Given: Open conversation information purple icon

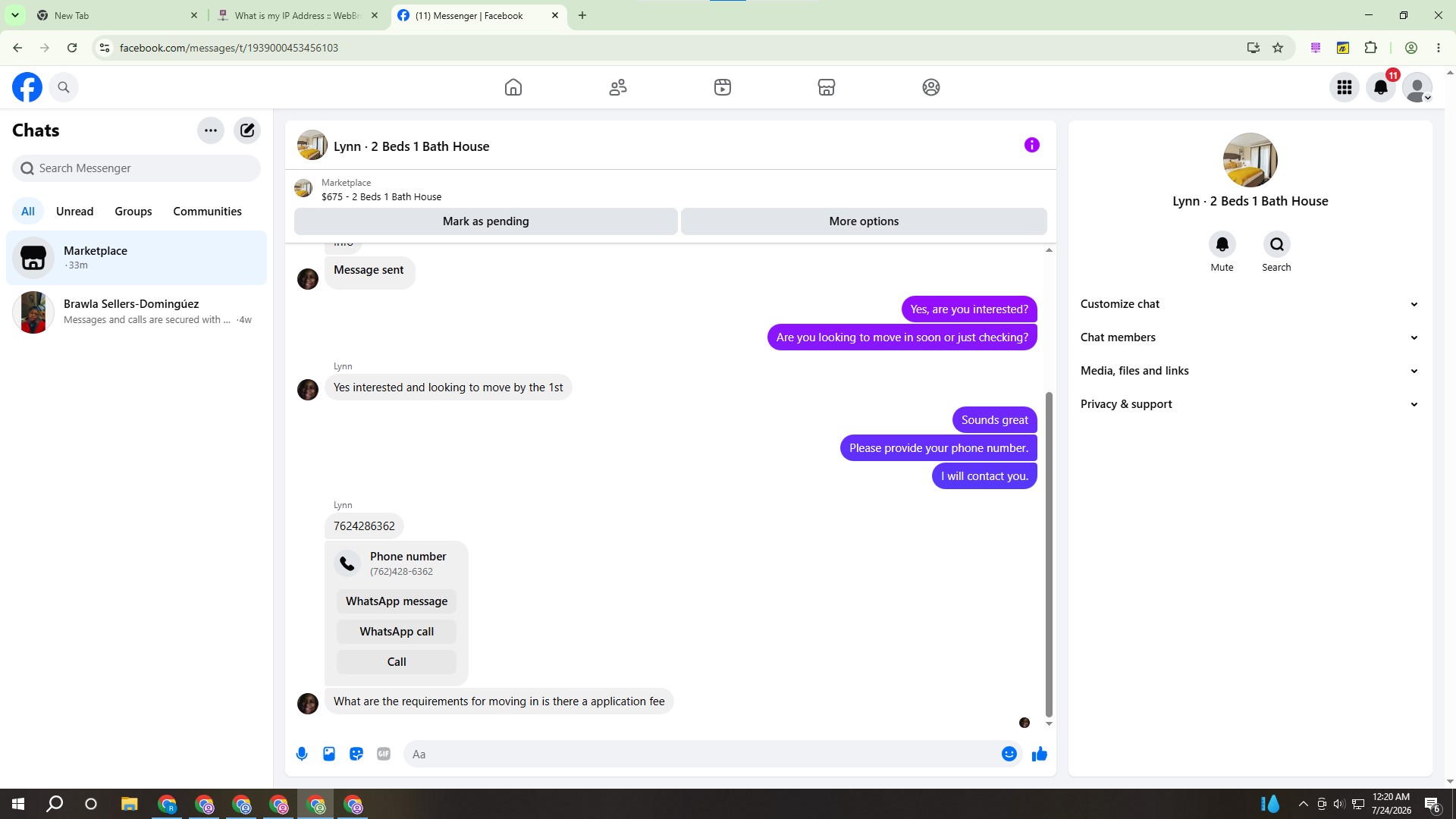Looking at the screenshot, I should click(1032, 145).
